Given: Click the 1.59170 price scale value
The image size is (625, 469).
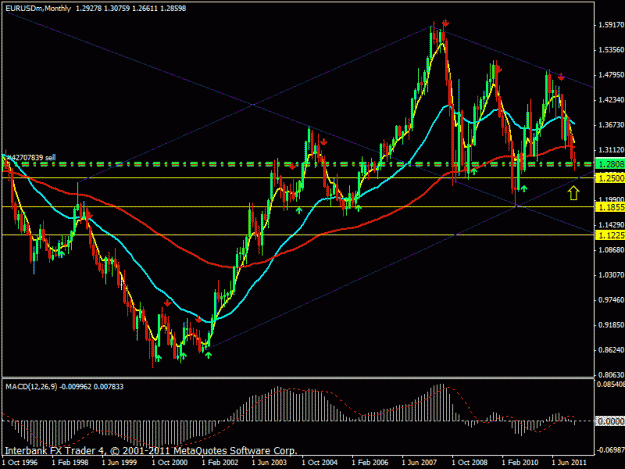Looking at the screenshot, I should click(611, 25).
